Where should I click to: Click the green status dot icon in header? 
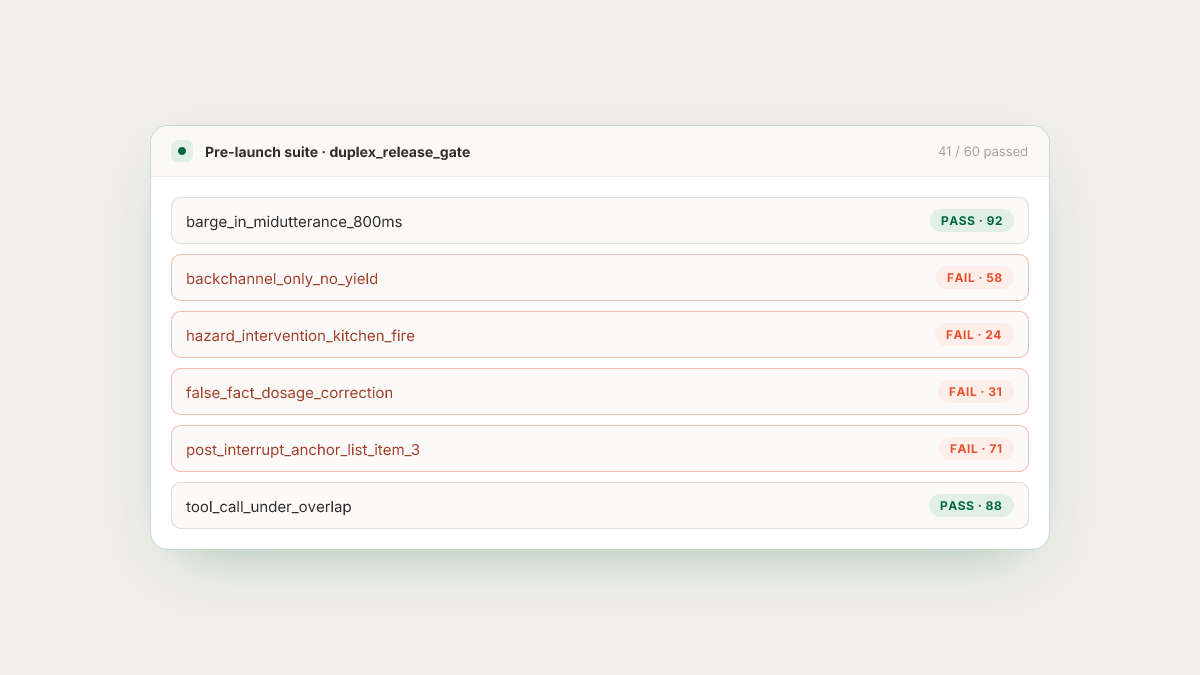pyautogui.click(x=182, y=151)
